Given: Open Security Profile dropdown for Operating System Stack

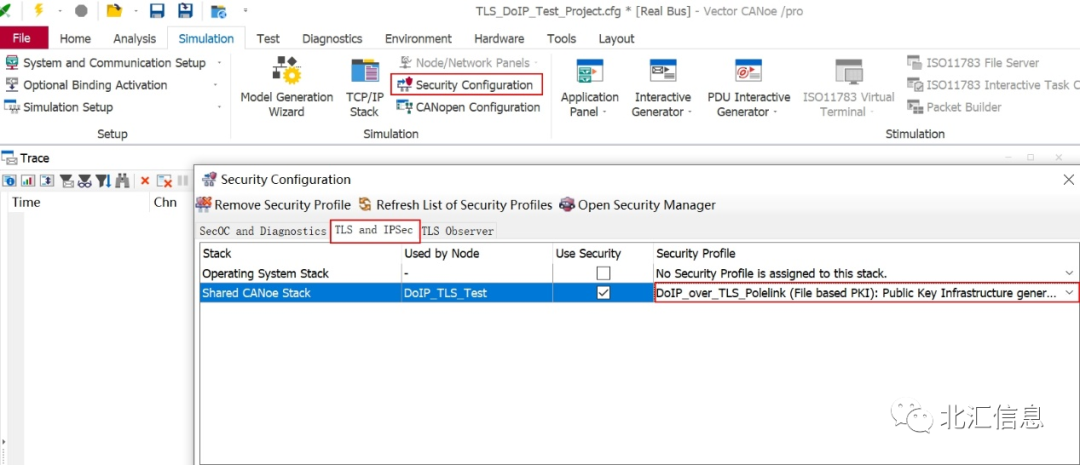Looking at the screenshot, I should pos(1069,273).
